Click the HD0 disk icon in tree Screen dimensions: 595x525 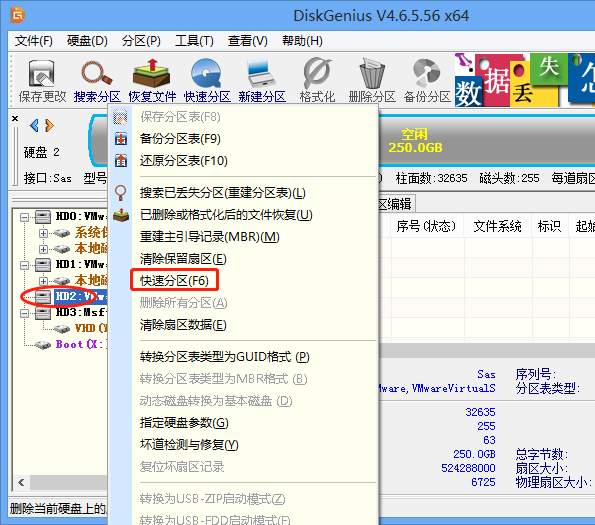click(x=43, y=217)
